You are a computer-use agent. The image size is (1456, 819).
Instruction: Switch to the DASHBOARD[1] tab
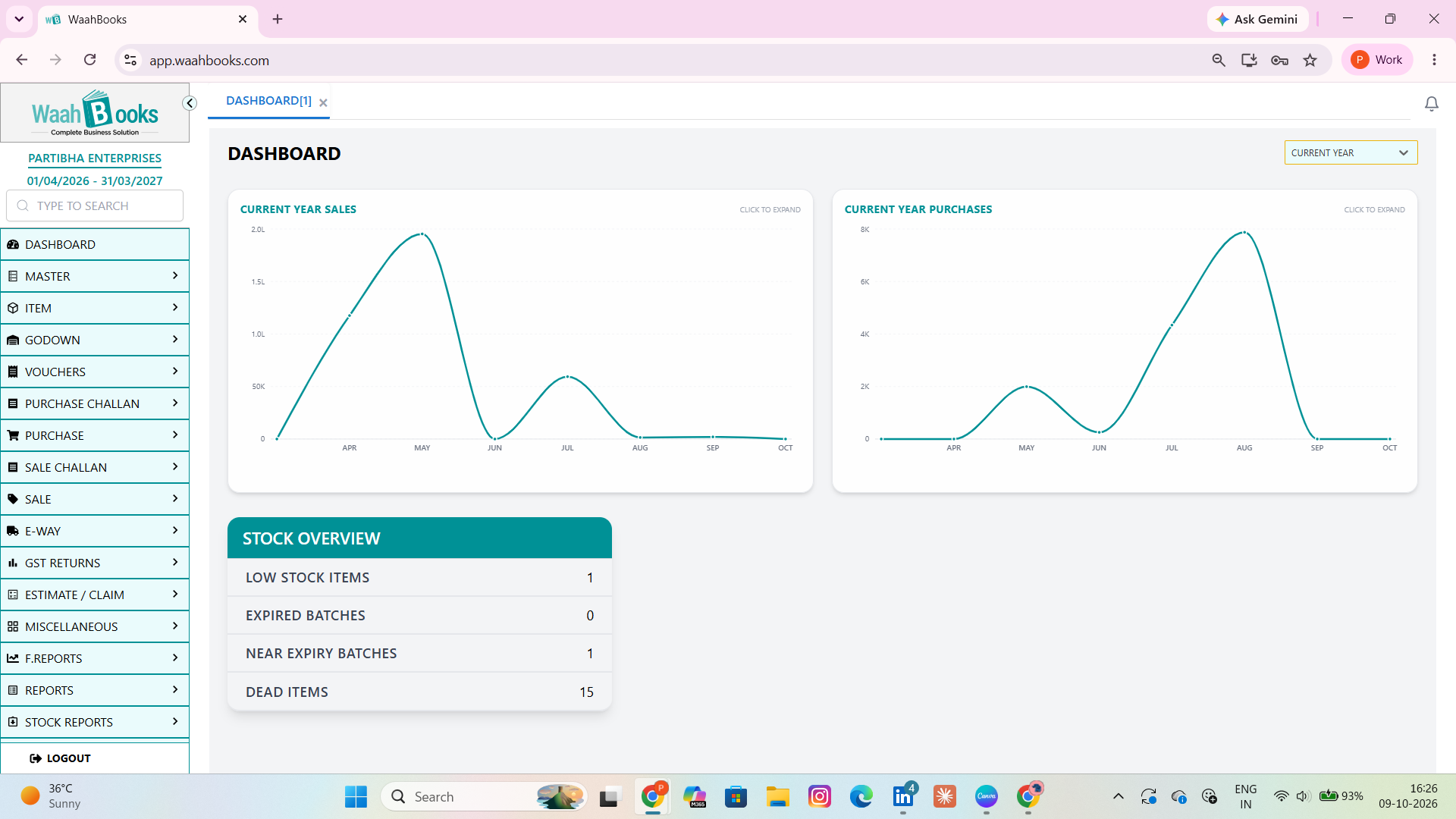coord(268,101)
